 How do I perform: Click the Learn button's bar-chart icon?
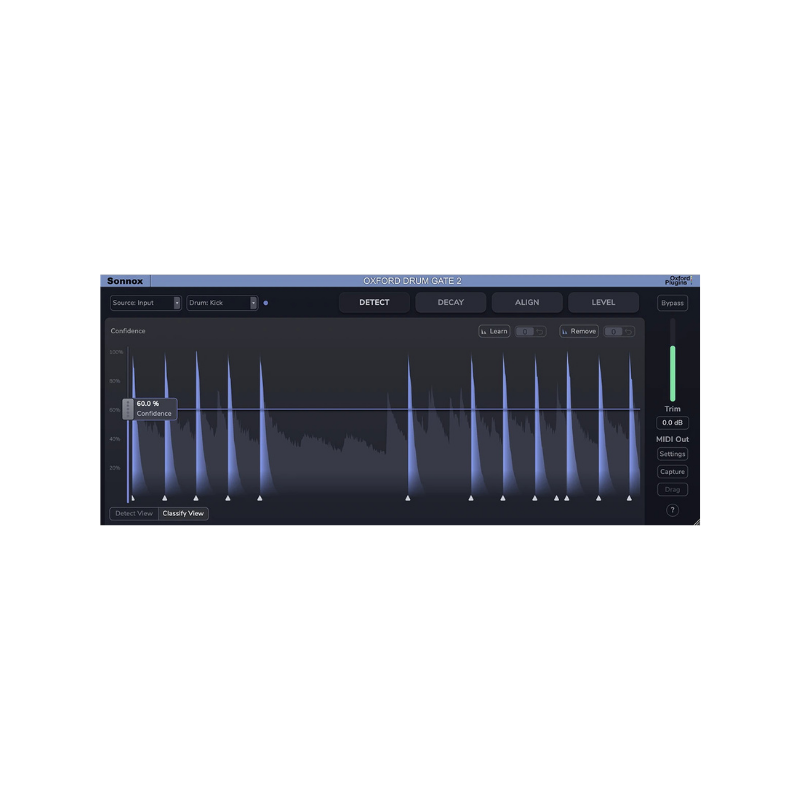tap(485, 331)
